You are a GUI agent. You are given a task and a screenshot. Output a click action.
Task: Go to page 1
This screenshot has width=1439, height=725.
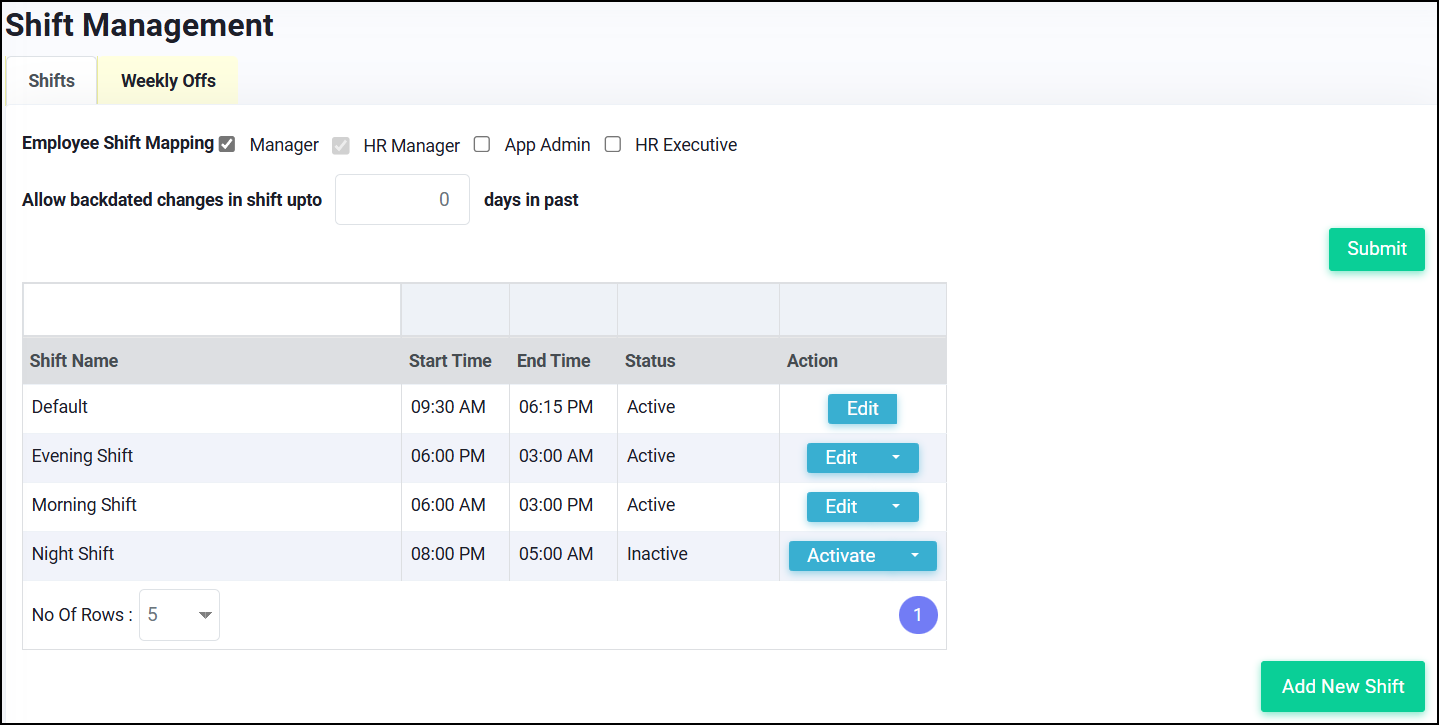pos(918,615)
